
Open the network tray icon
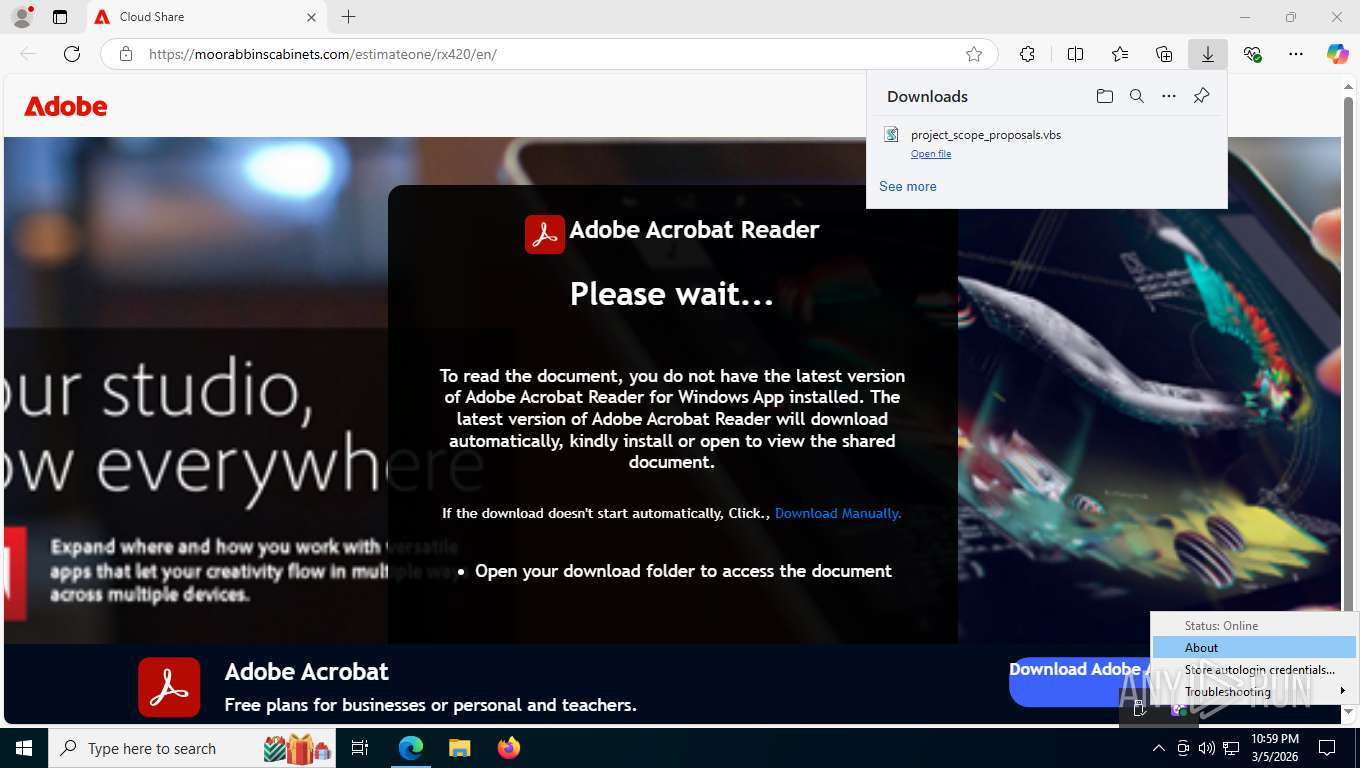[1231, 748]
